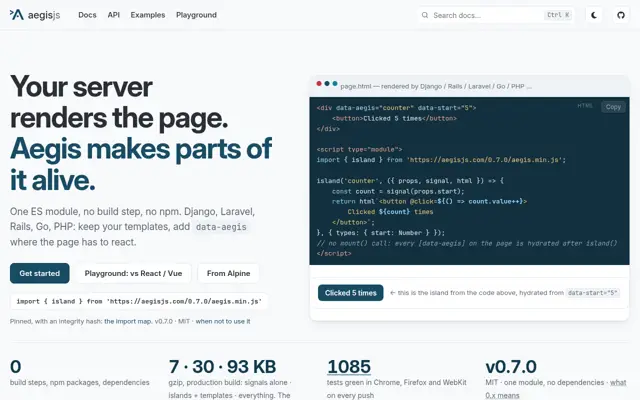Click the page.html window title
Viewport: 640px width, 400px height.
tap(436, 86)
